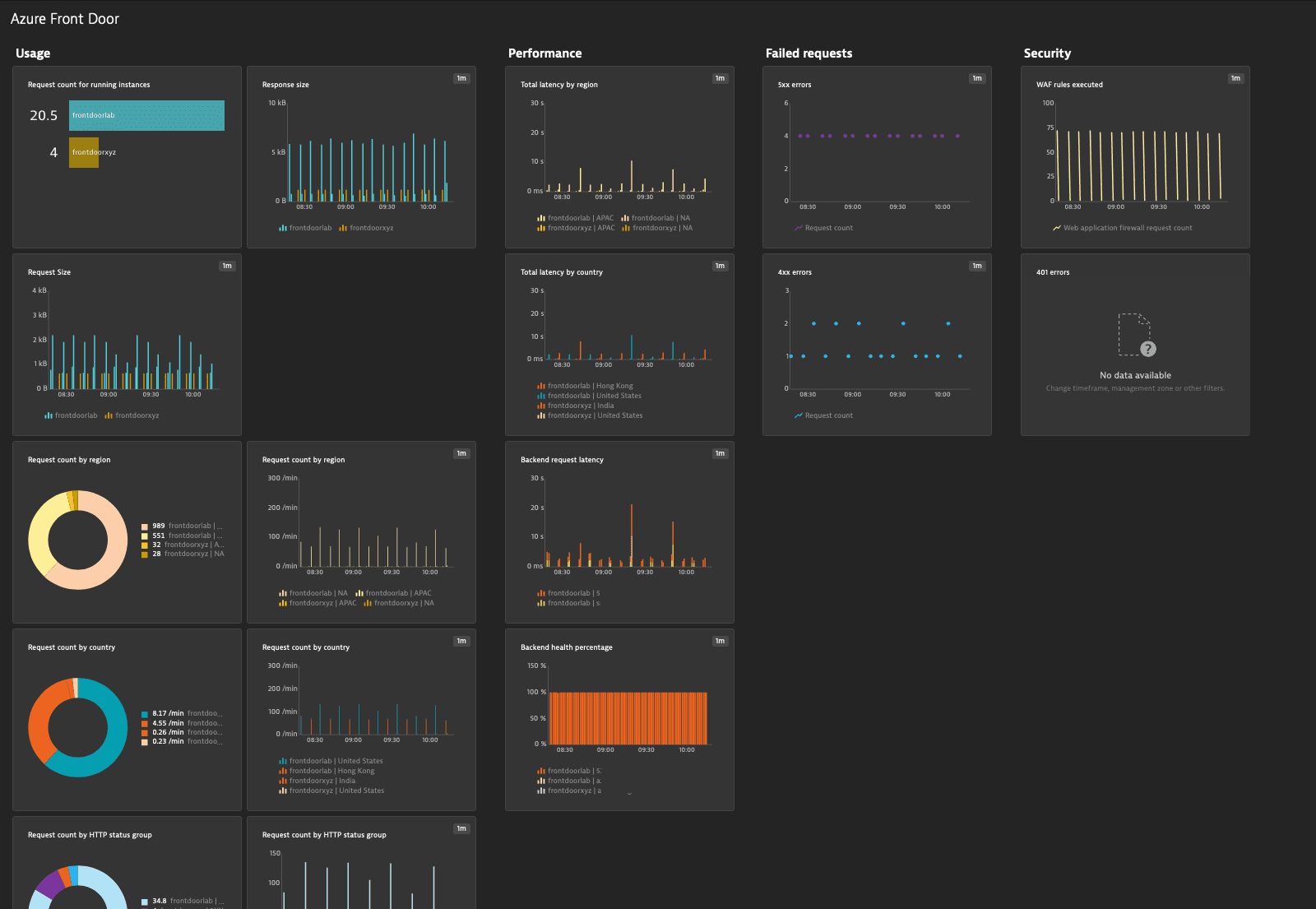
Task: Click the 1m badge on Response size tile
Action: coord(461,78)
